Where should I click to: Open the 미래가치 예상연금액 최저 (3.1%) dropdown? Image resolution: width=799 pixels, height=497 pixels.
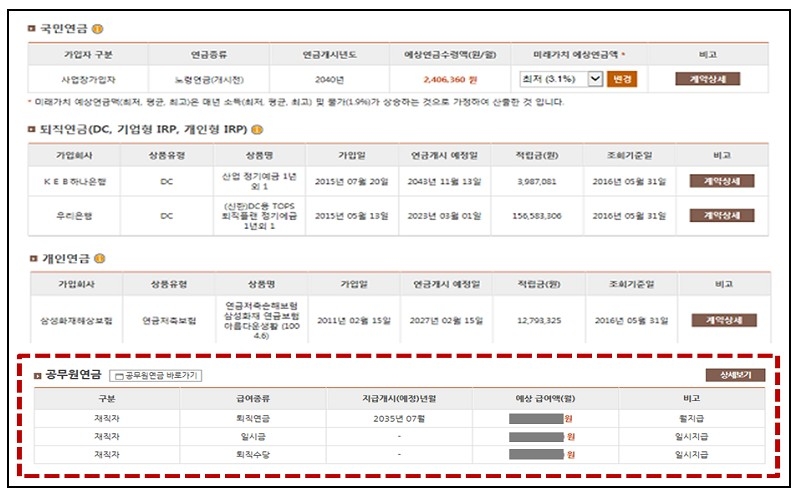tap(561, 79)
